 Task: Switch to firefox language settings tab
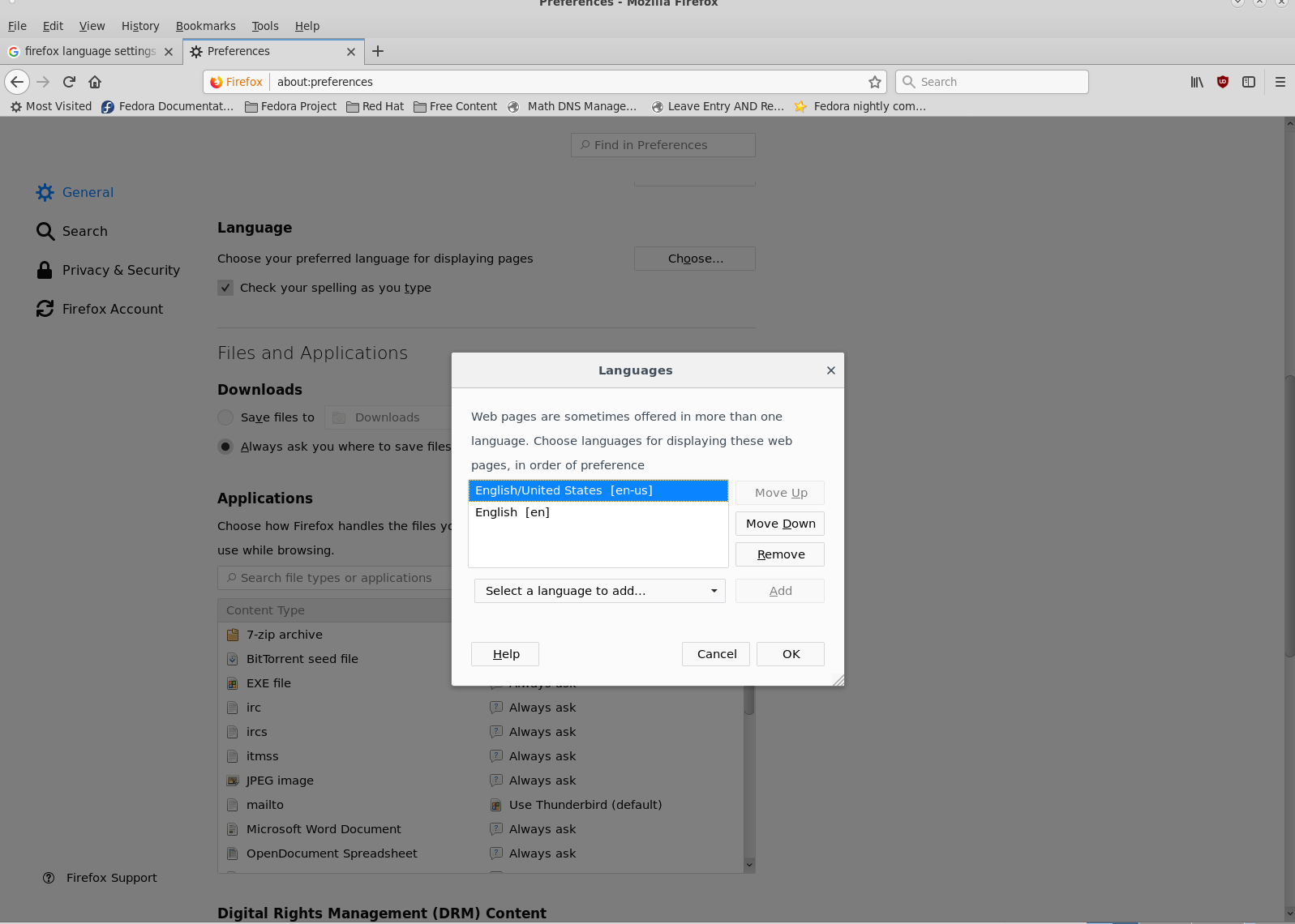pyautogui.click(x=90, y=51)
